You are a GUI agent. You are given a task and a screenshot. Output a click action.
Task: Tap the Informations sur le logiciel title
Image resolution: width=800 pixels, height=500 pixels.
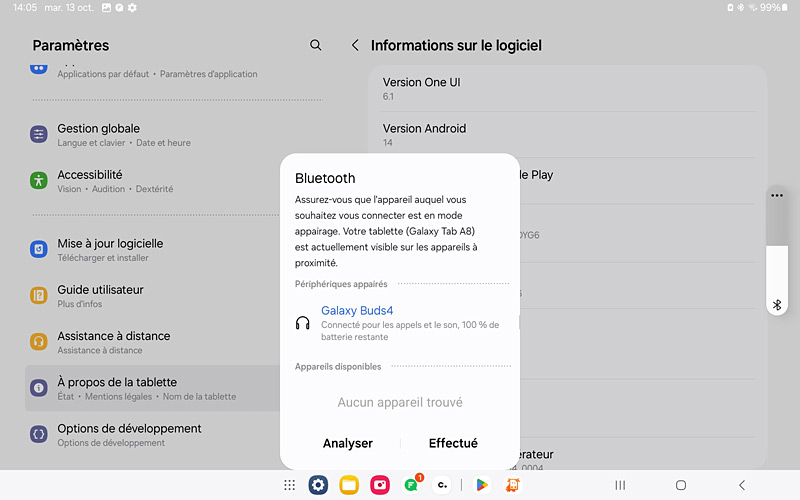pyautogui.click(x=456, y=45)
